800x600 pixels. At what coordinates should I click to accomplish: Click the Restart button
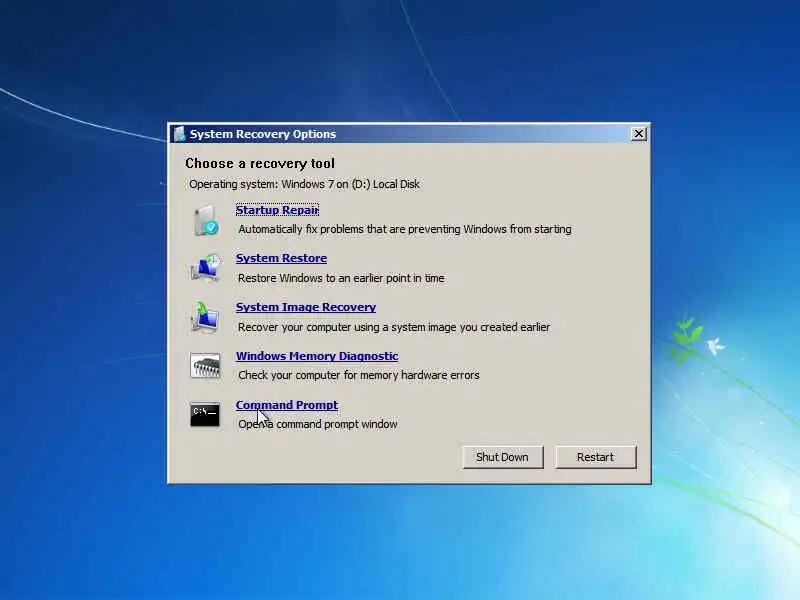point(595,457)
